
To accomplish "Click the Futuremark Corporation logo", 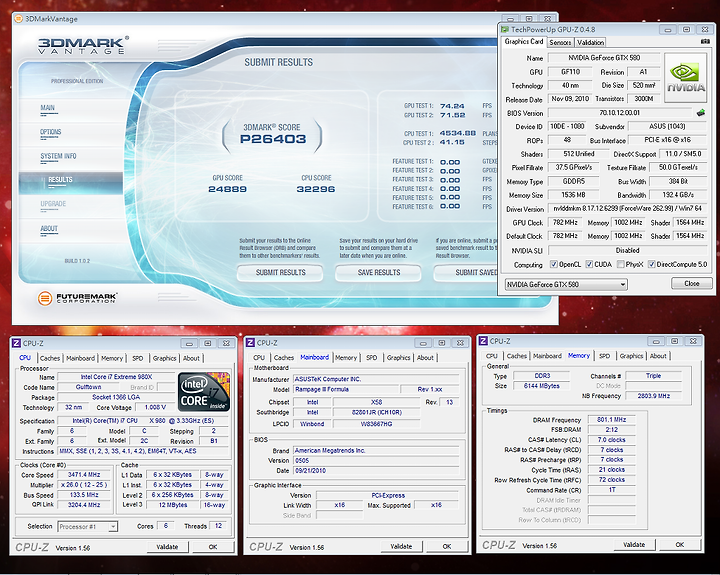I will (77, 299).
